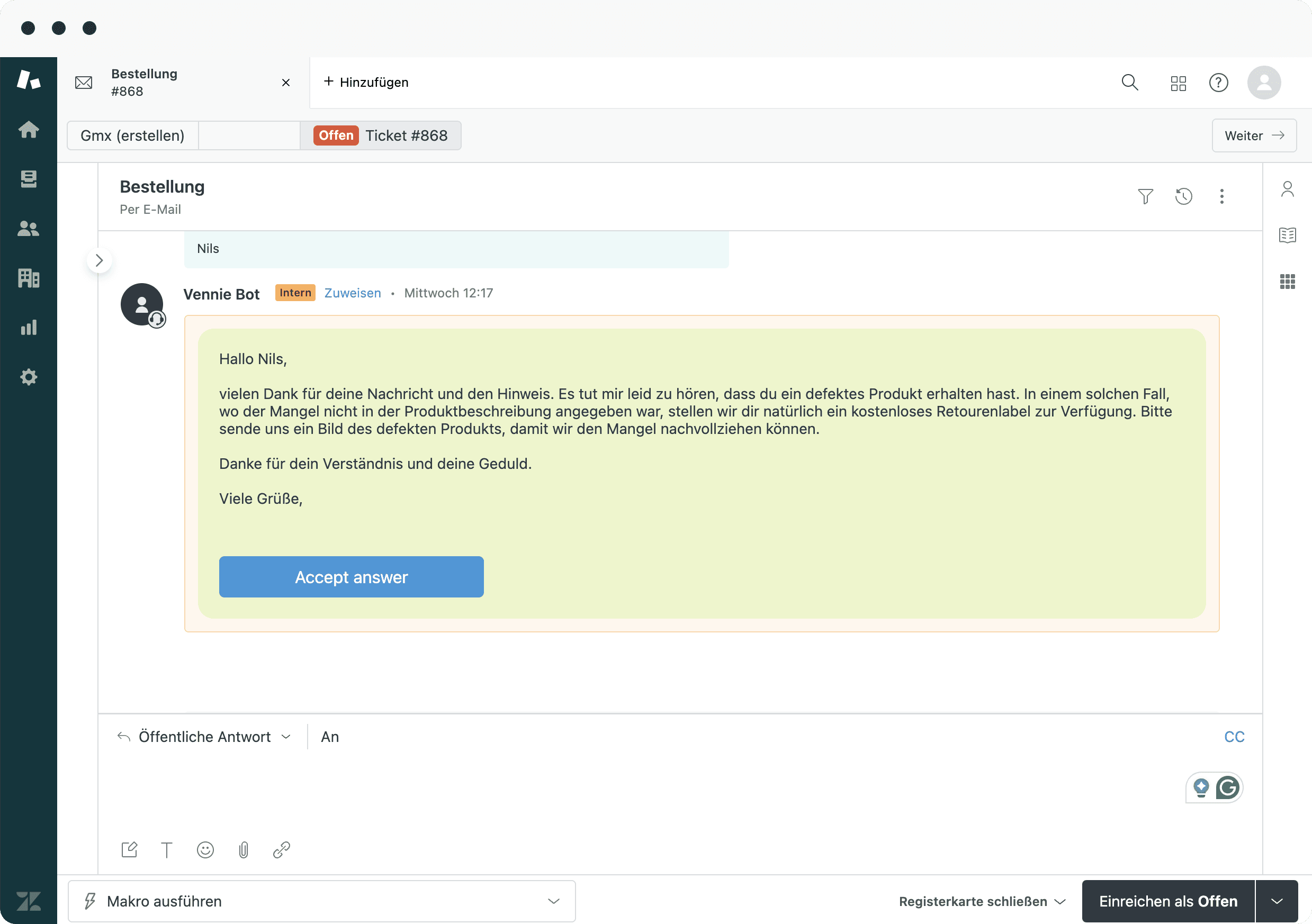Accept the Vennie Bot suggested answer
This screenshot has width=1312, height=924.
tap(351, 576)
